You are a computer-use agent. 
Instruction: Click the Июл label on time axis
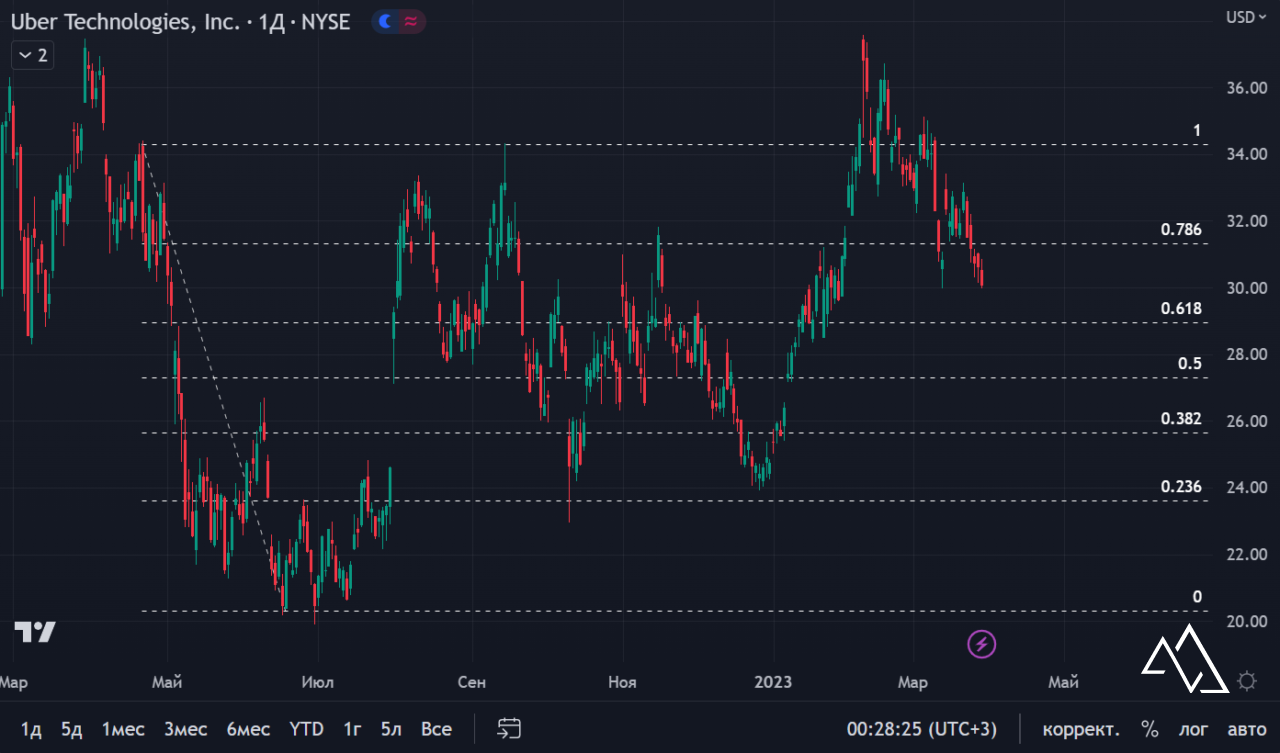pyautogui.click(x=317, y=682)
